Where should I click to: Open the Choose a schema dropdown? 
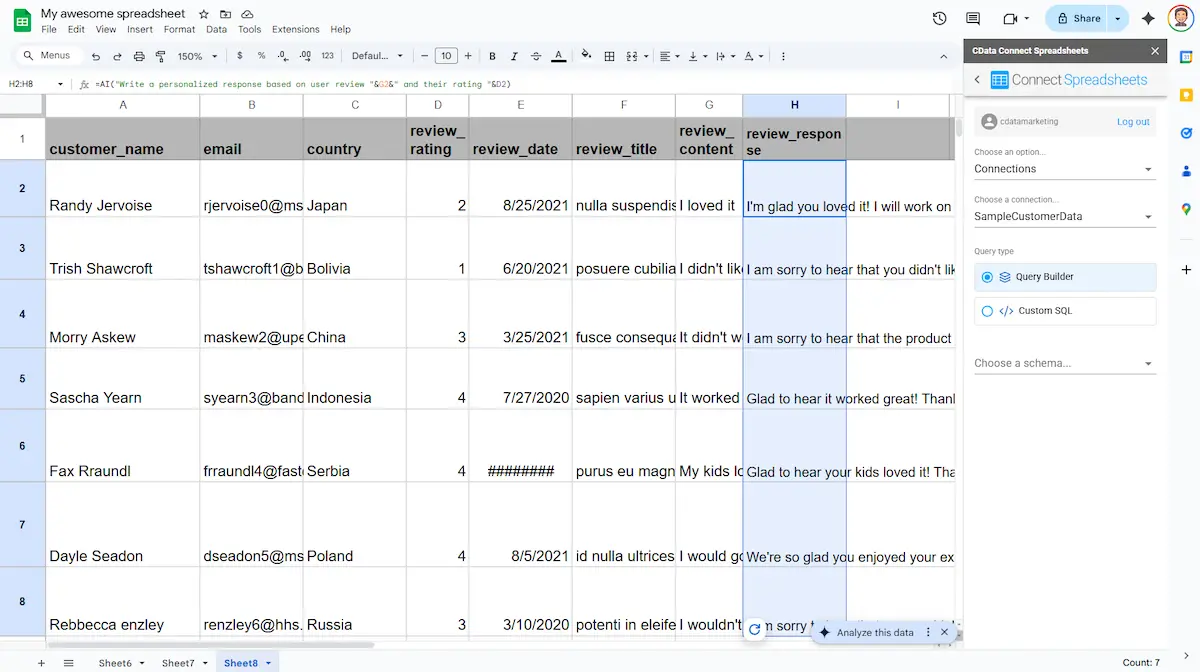click(1065, 362)
